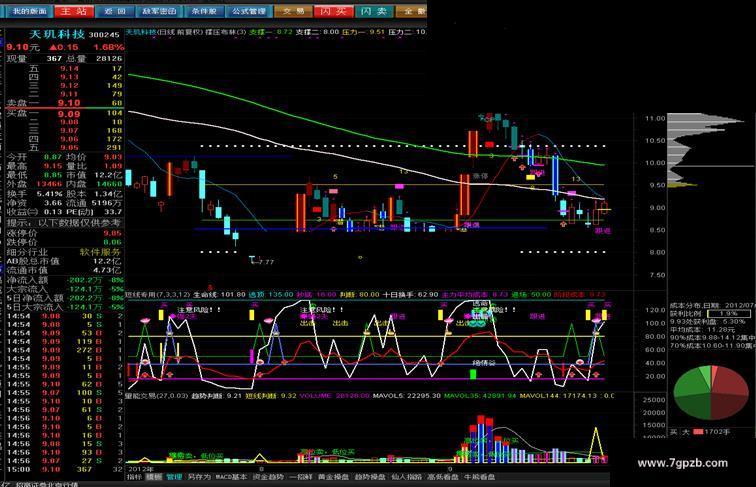Click 另存为 in the bottom tab bar
Screen dimensions: 756x487
click(x=199, y=477)
